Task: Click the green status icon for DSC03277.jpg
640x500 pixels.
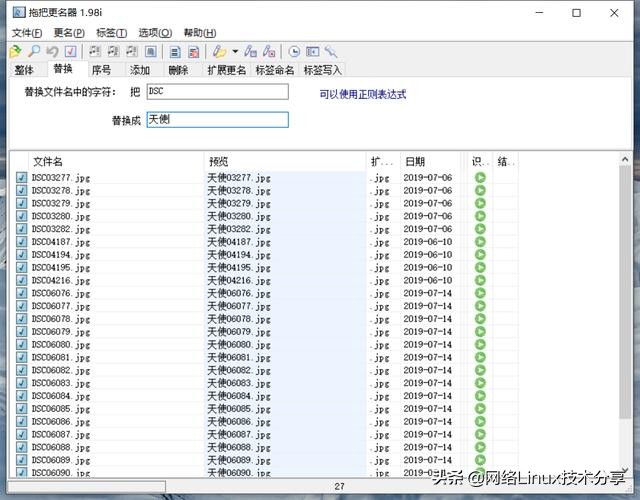Action: tap(480, 178)
